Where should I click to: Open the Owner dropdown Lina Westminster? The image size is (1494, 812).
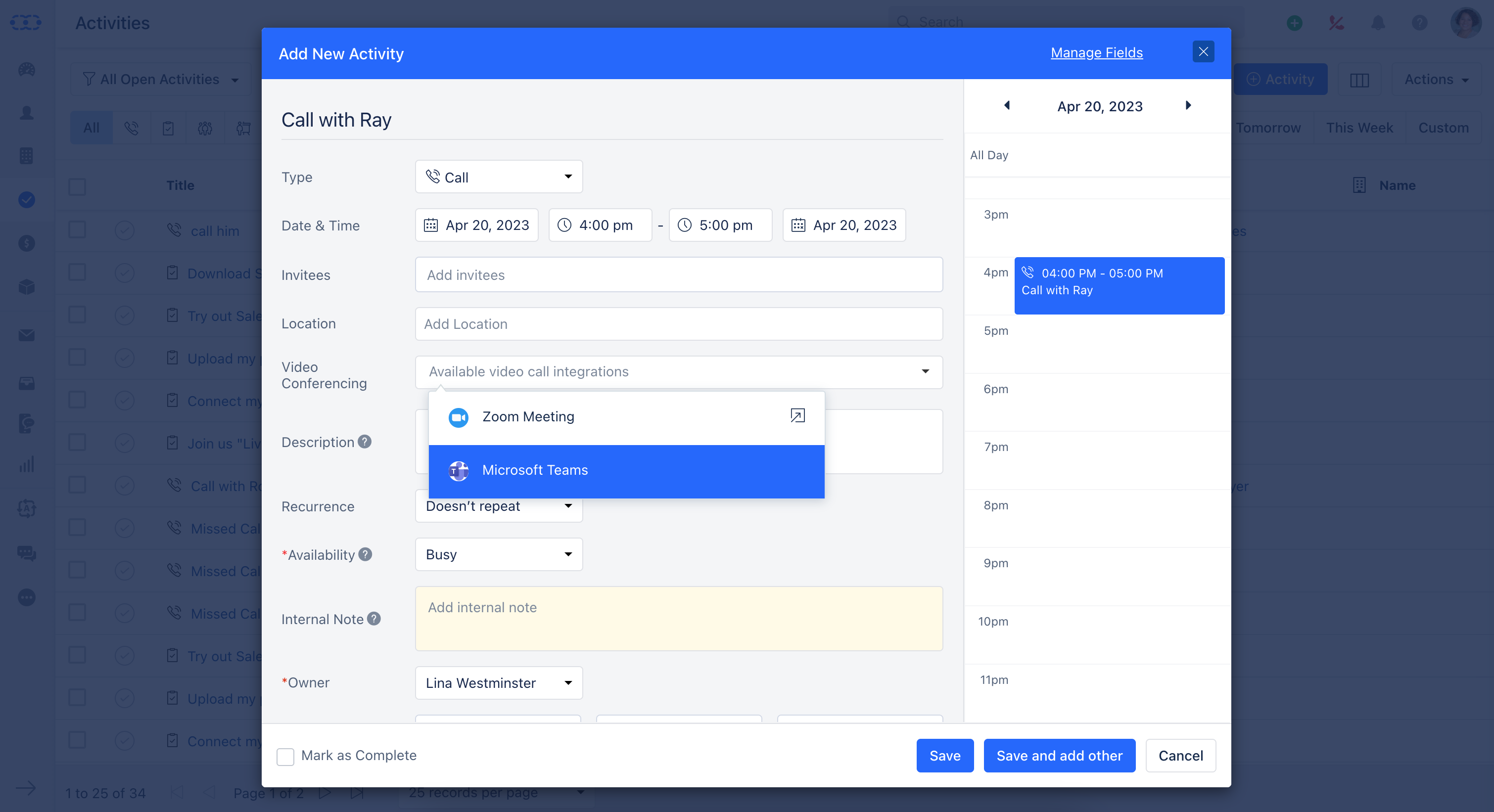tap(499, 683)
